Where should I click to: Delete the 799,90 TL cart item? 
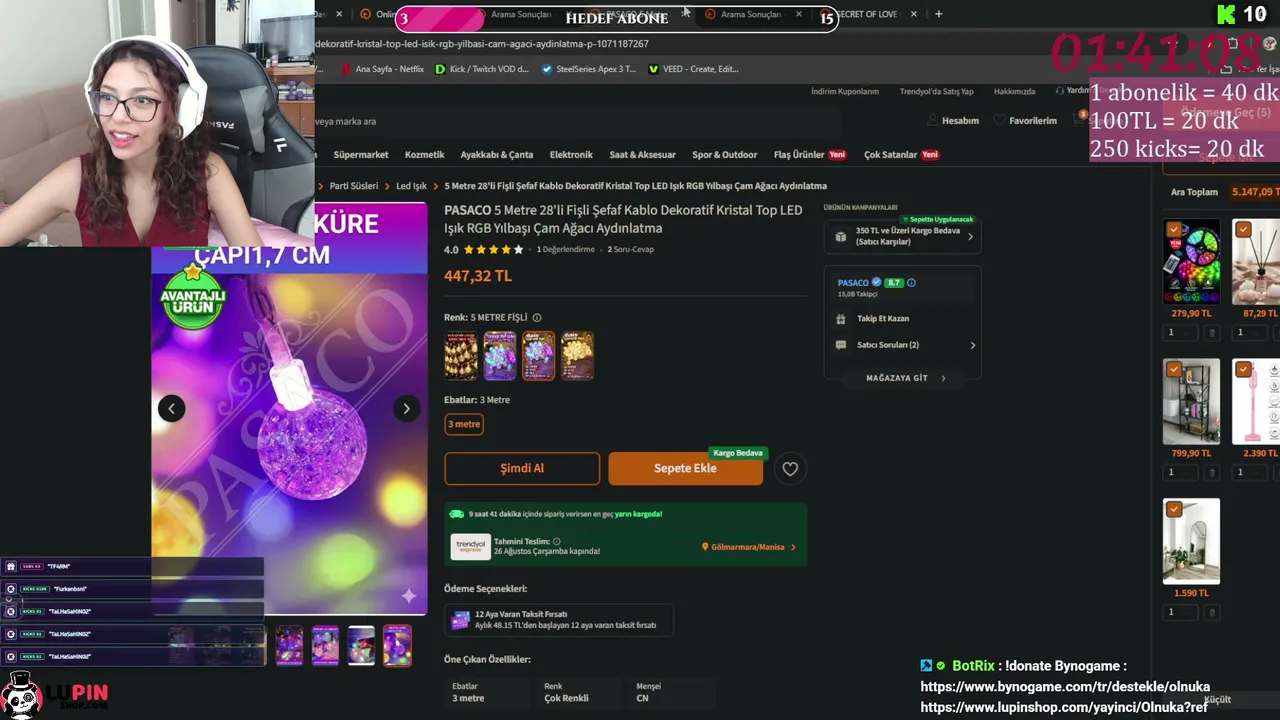(1212, 473)
